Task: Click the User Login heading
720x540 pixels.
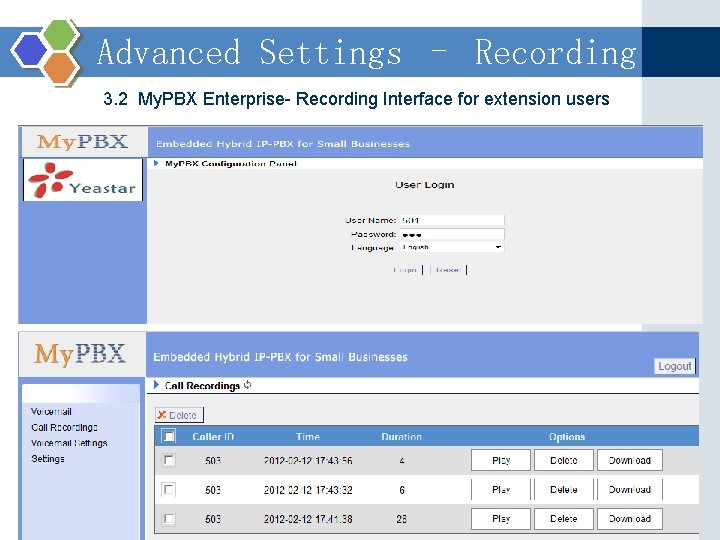Action: (x=425, y=185)
